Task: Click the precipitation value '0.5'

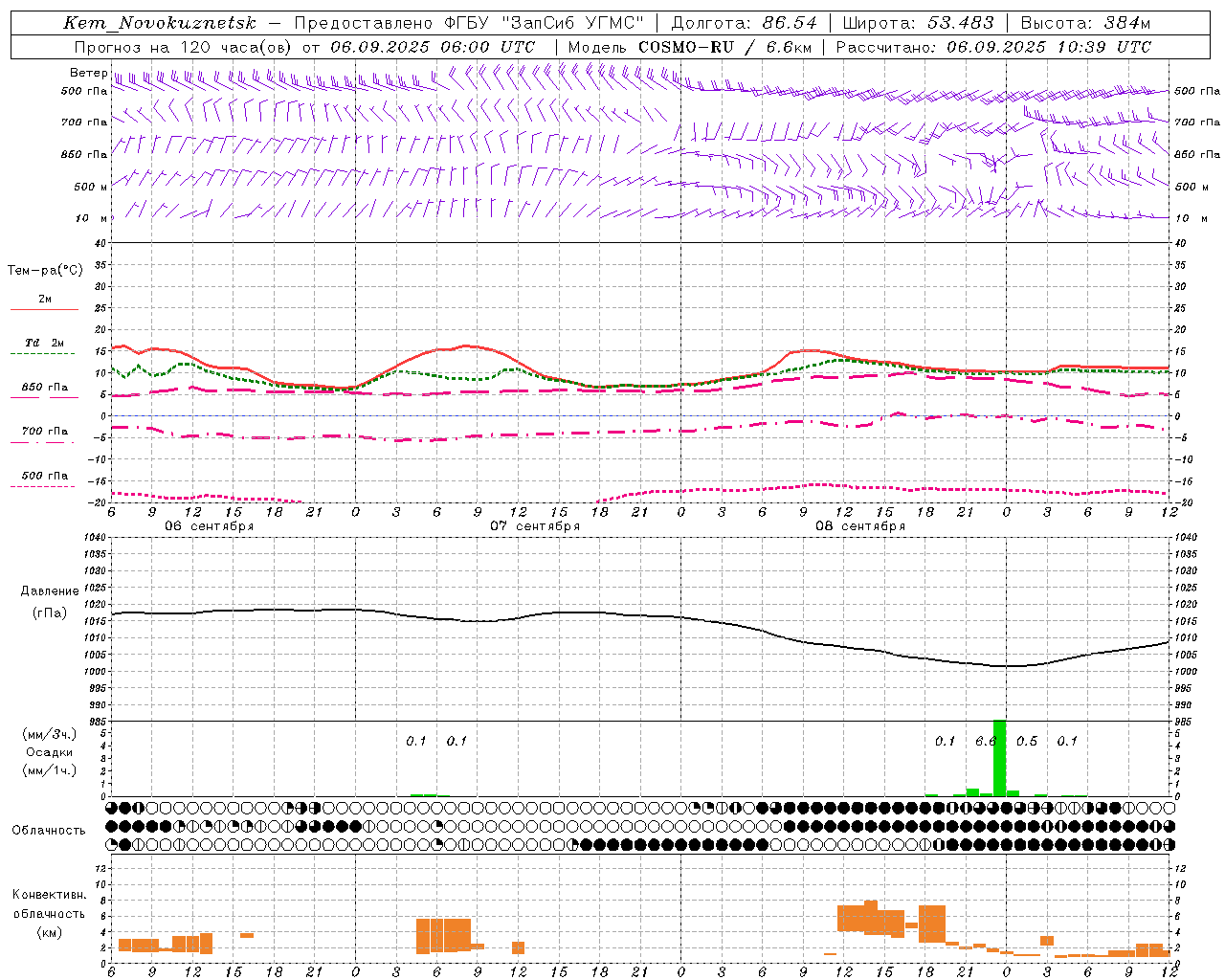Action: [1027, 741]
